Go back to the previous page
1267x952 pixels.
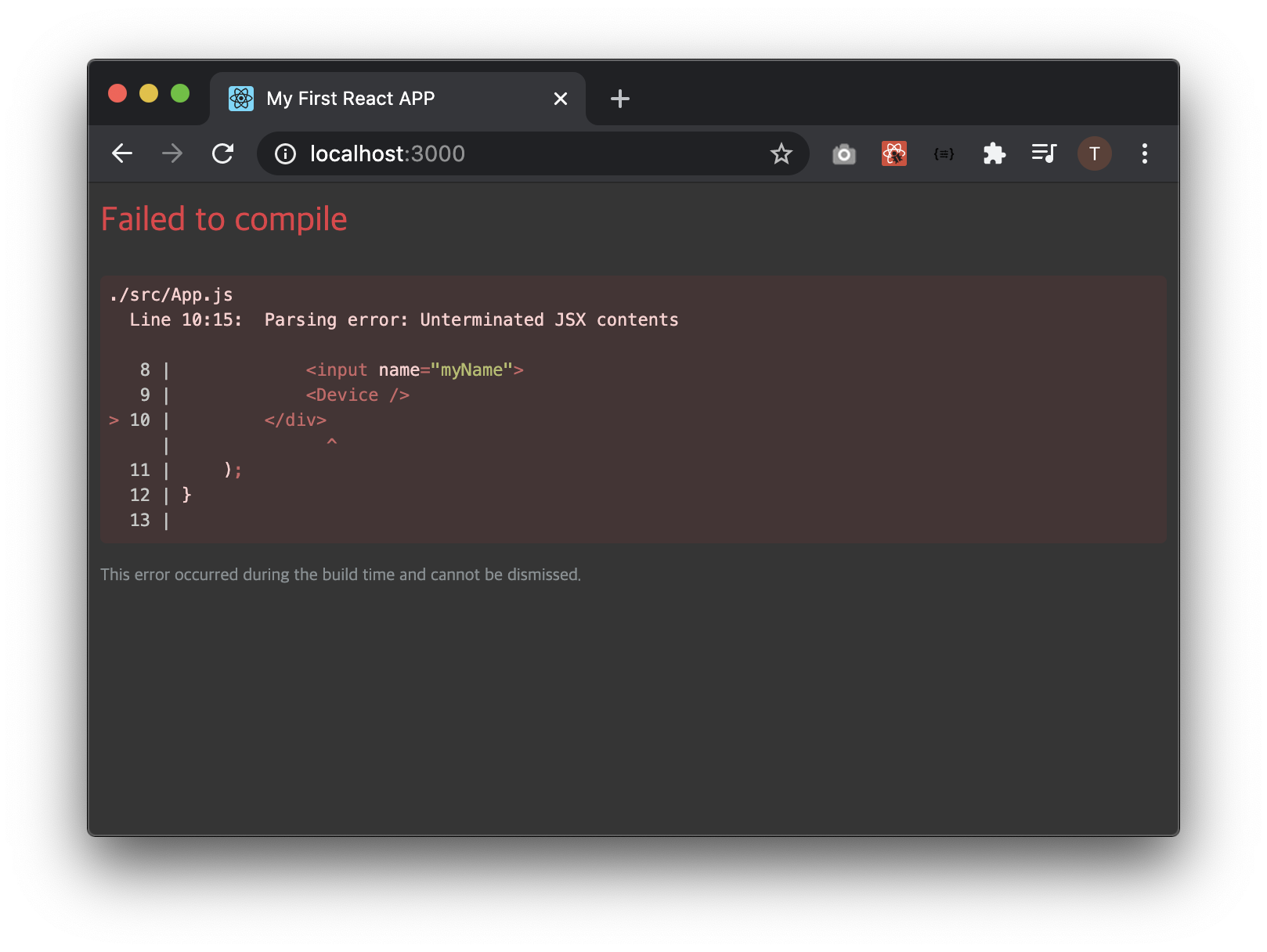pos(122,153)
